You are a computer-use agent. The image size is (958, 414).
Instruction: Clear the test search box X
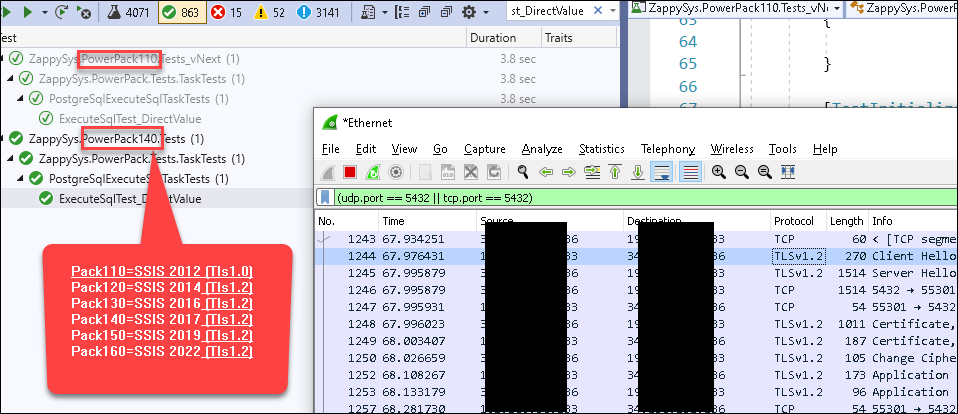point(598,10)
